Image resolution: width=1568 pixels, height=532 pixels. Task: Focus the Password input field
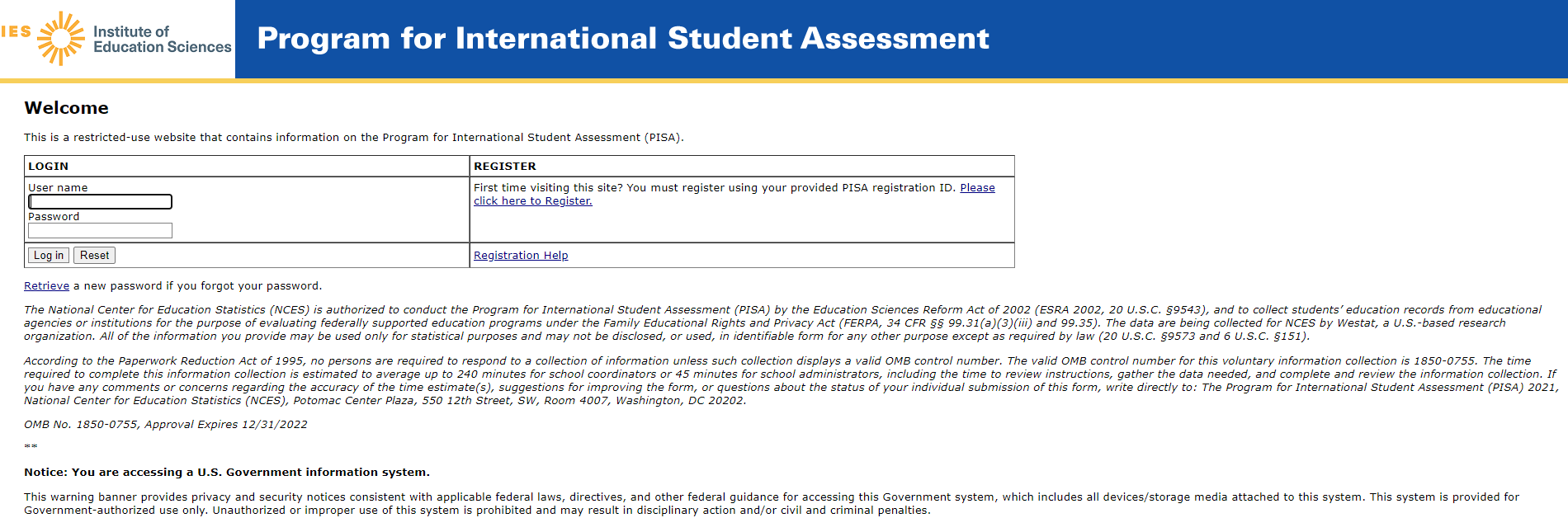(101, 231)
